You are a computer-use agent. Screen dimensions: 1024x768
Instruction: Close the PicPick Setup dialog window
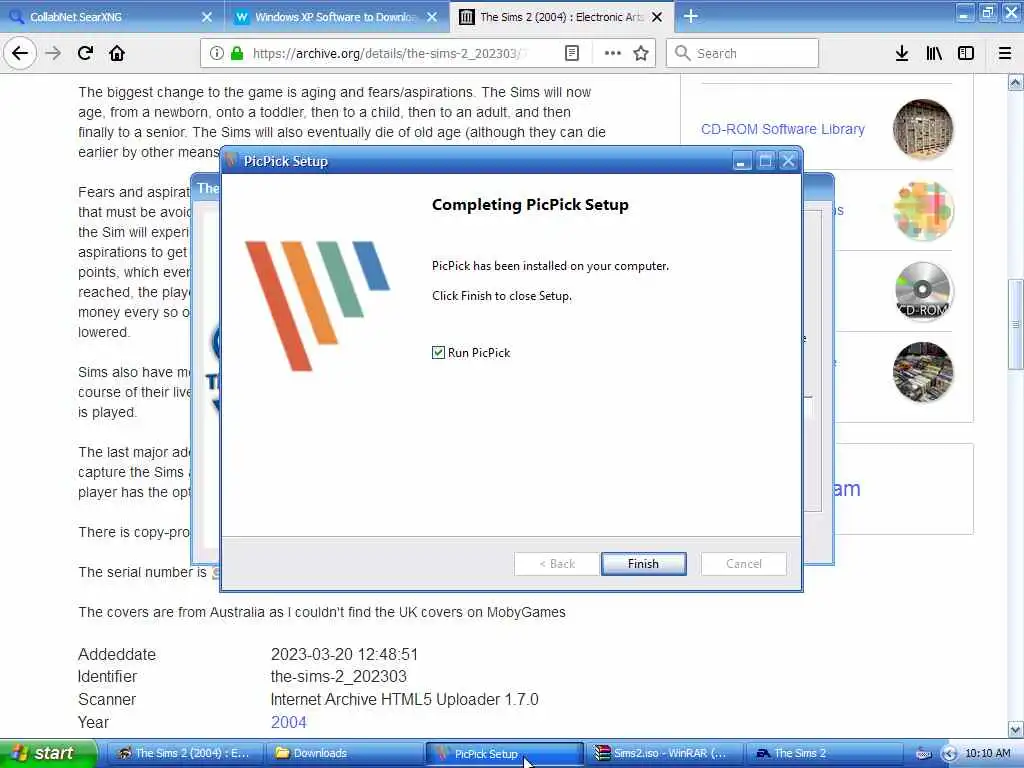pos(788,161)
